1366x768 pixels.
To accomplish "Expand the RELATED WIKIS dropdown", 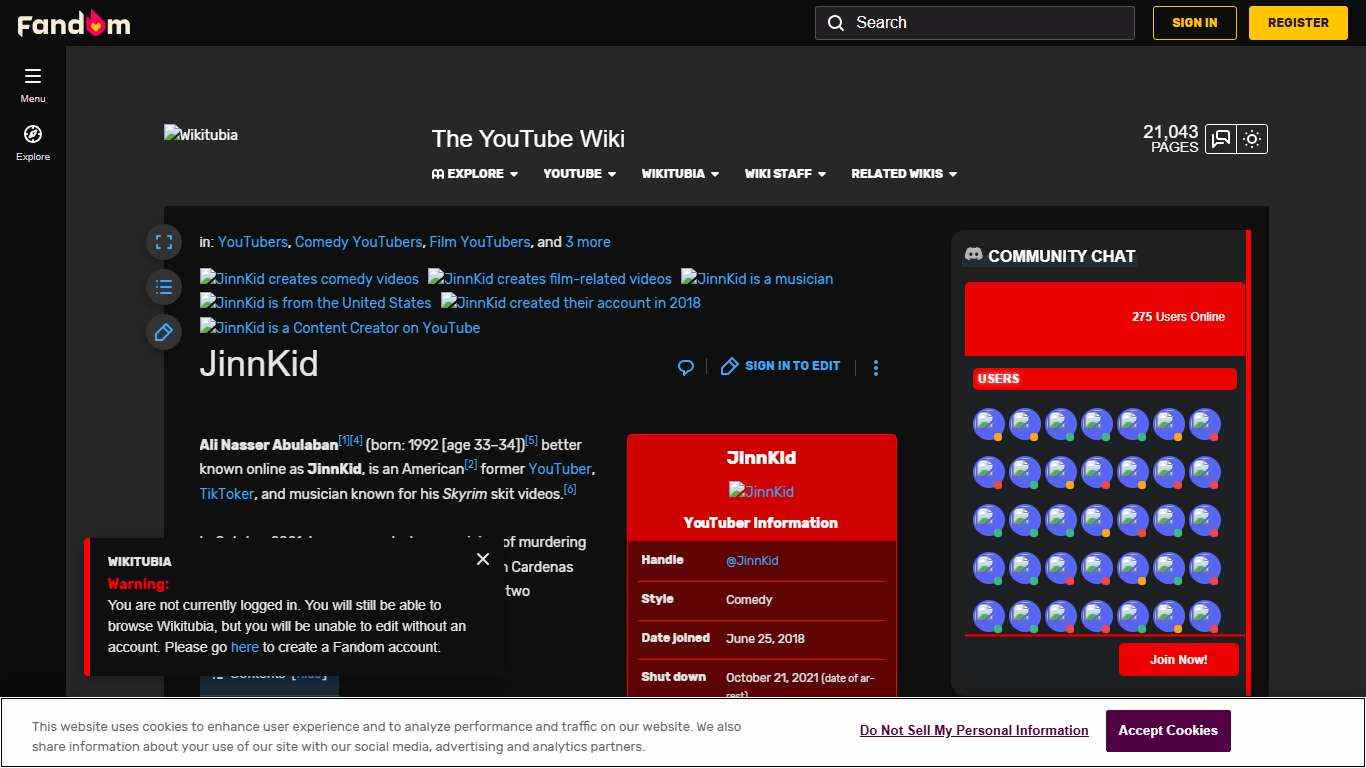I will coord(904,174).
